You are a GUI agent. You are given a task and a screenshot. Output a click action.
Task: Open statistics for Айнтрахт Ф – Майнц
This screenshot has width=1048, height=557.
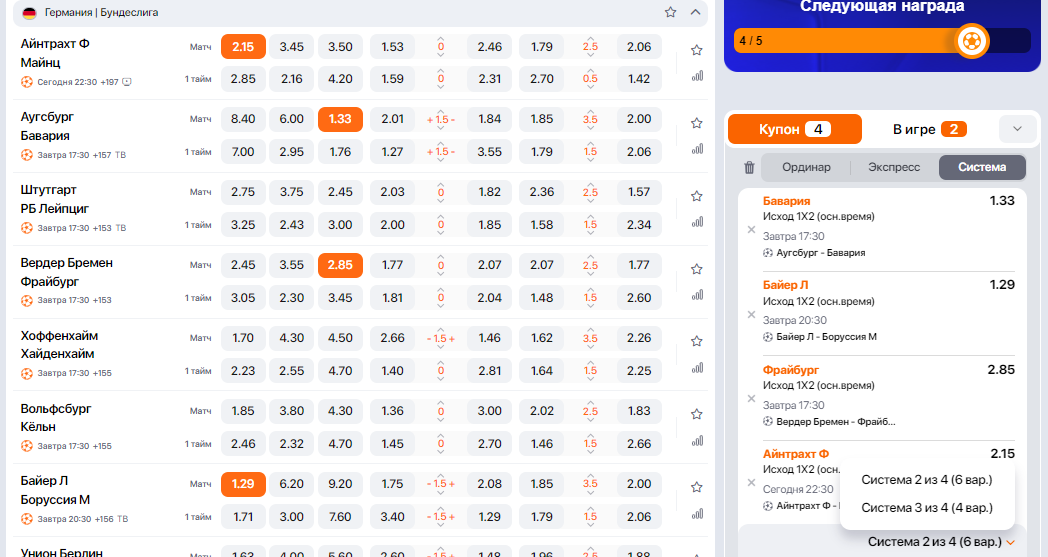[697, 76]
